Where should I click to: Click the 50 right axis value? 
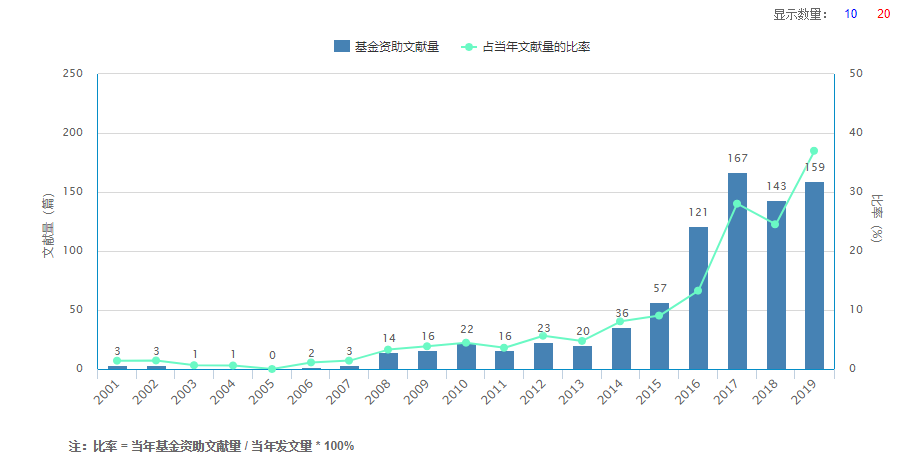click(856, 73)
